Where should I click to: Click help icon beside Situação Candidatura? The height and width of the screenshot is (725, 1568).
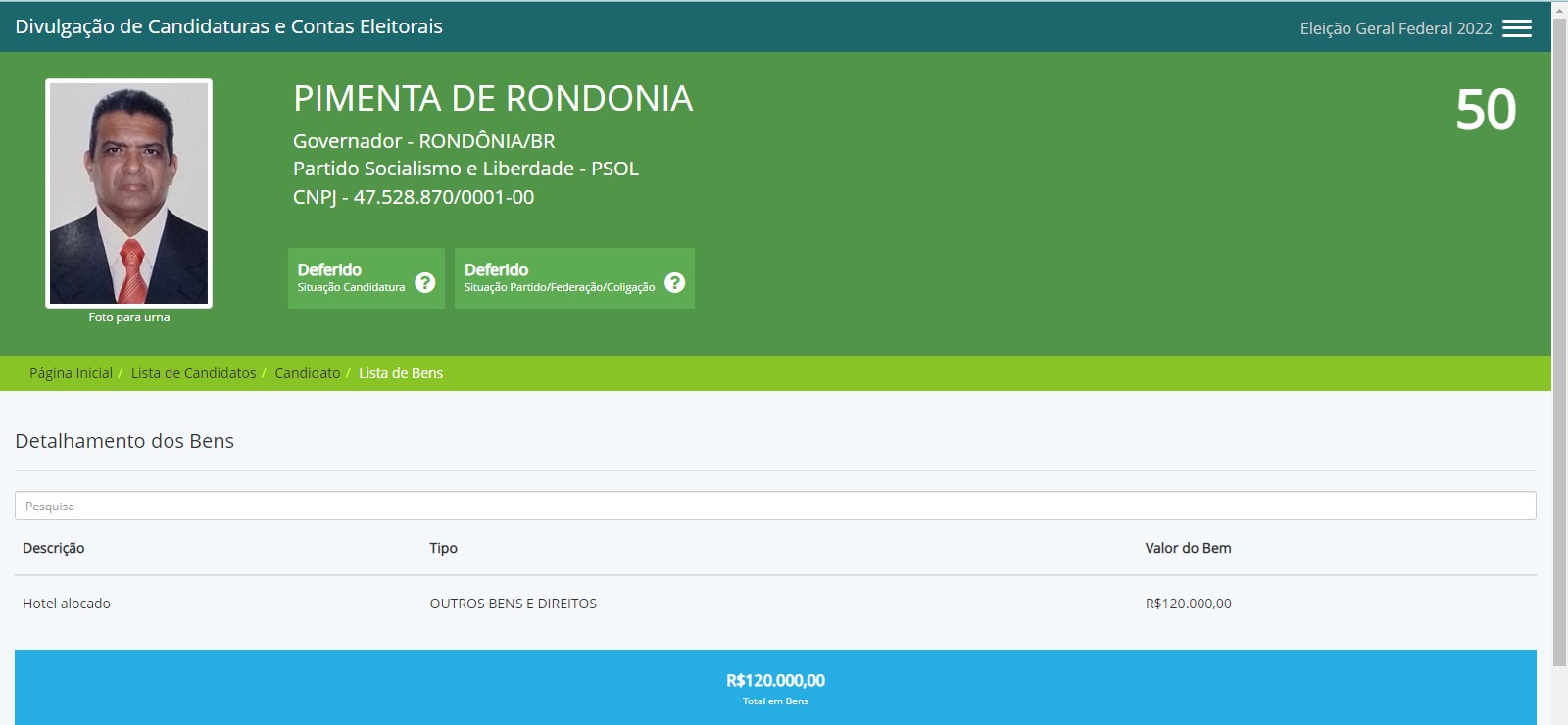(424, 282)
